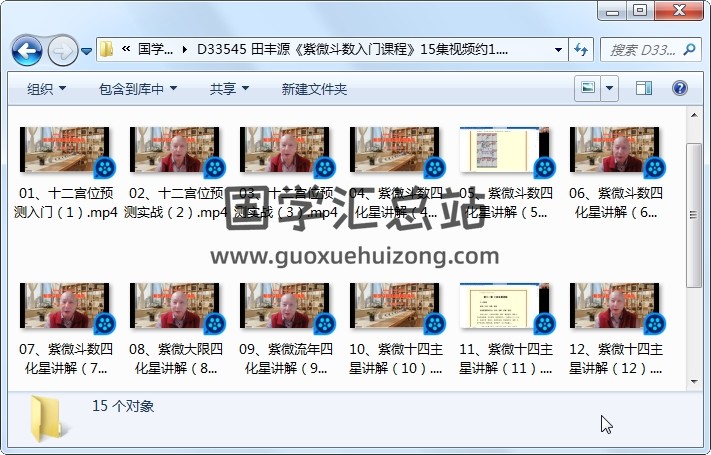Click the 国学 breadcrumb in address bar
Image resolution: width=711 pixels, height=455 pixels.
click(x=155, y=49)
